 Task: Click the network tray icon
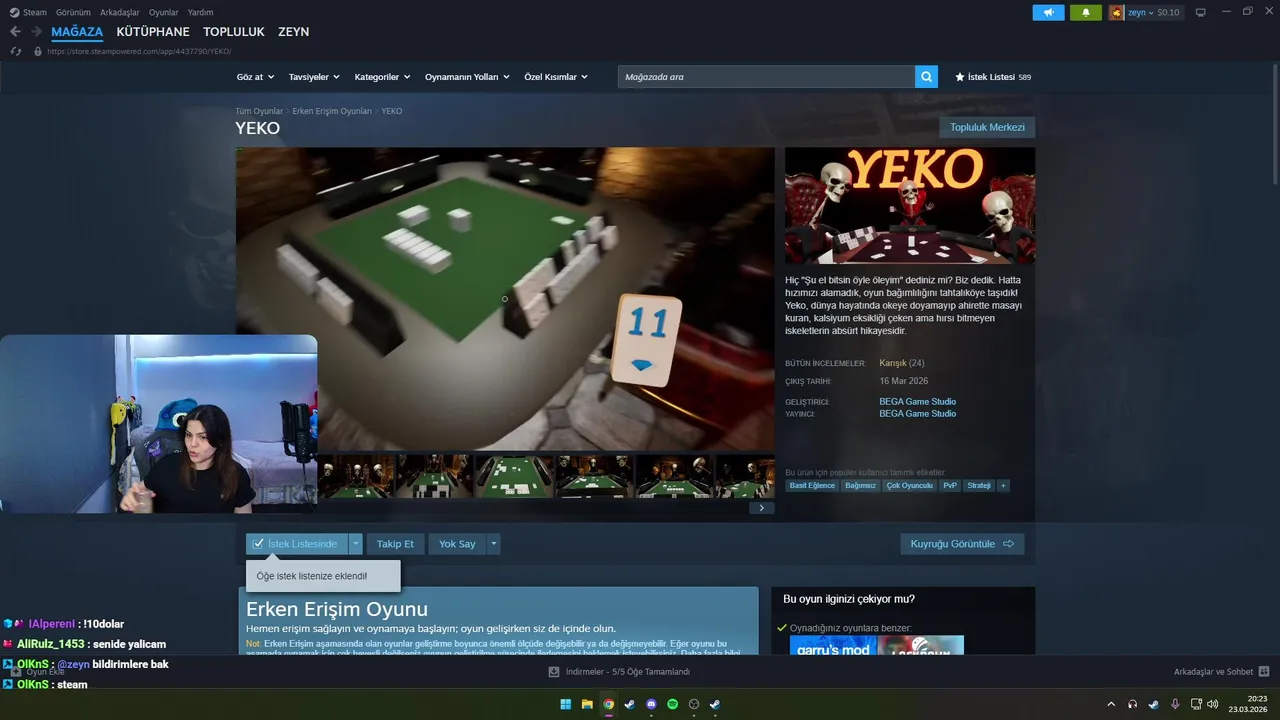pyautogui.click(x=1196, y=704)
